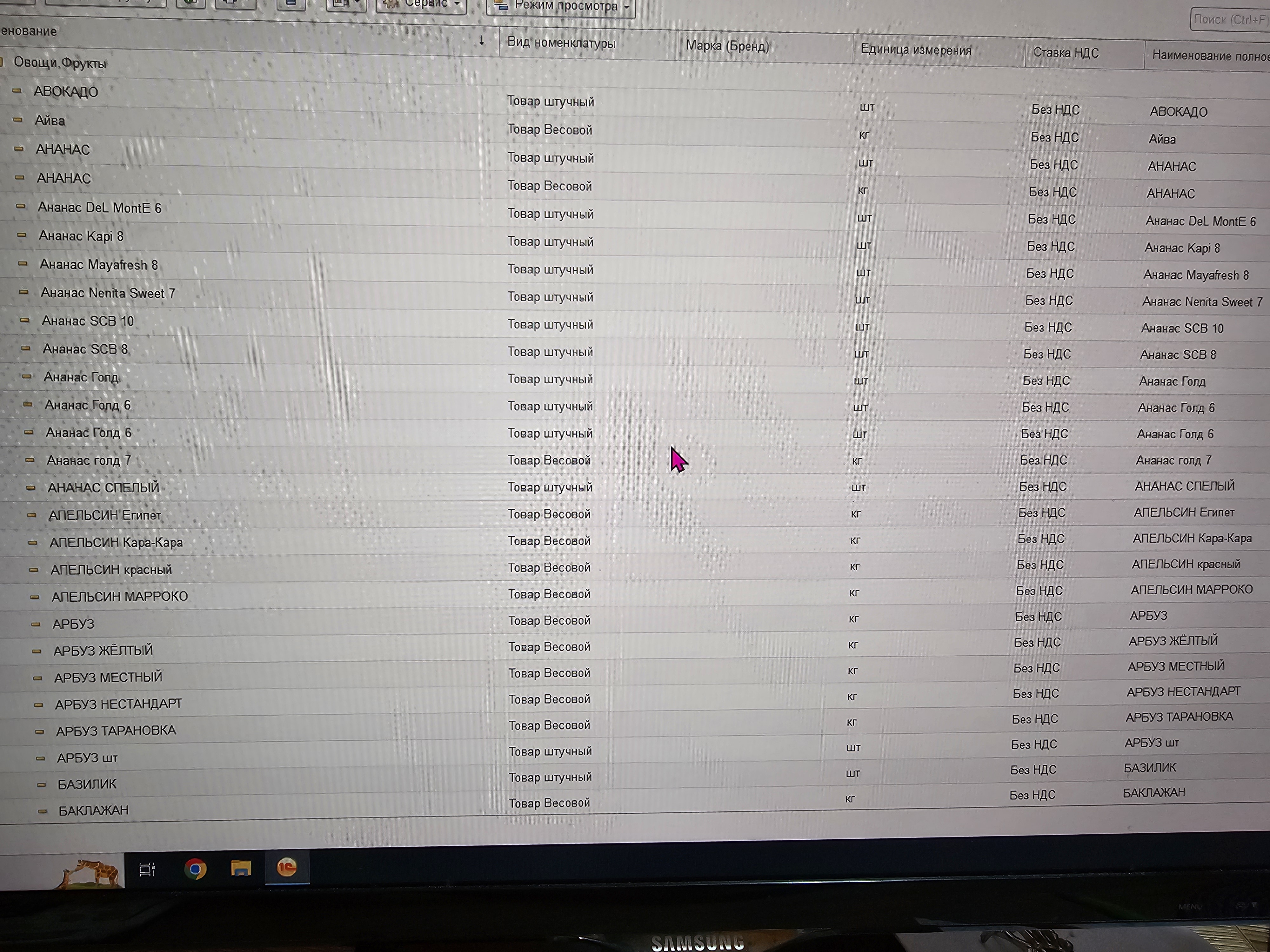Image resolution: width=1270 pixels, height=952 pixels.
Task: Click the item icon beside АРБУЗ НЕСТАНДАРТ
Action: 38,705
